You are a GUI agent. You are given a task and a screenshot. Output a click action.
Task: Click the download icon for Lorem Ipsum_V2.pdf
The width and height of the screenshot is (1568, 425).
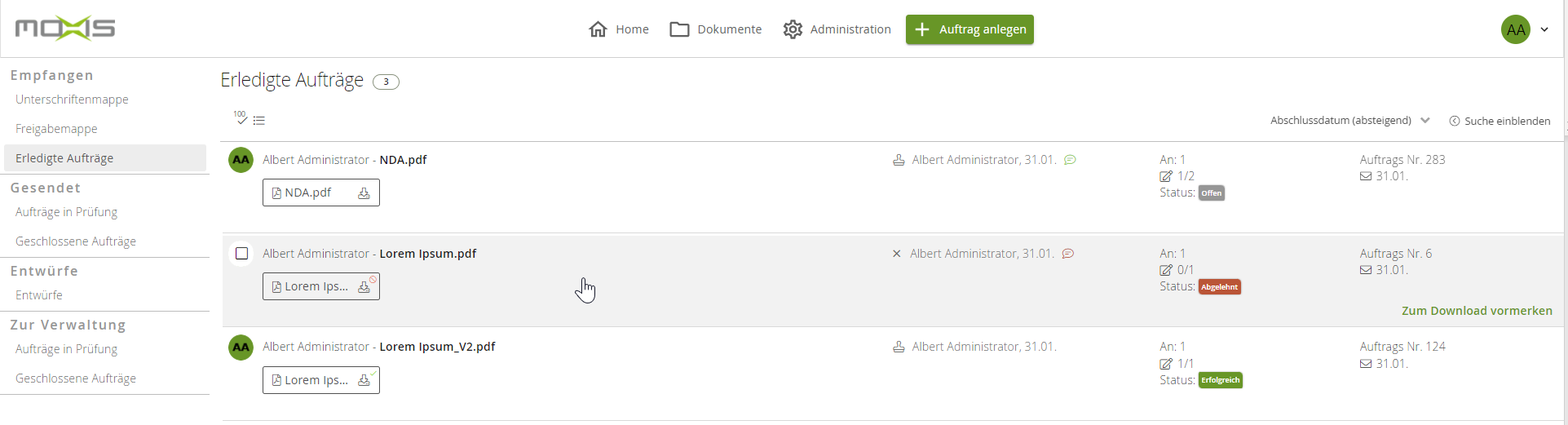(x=364, y=380)
